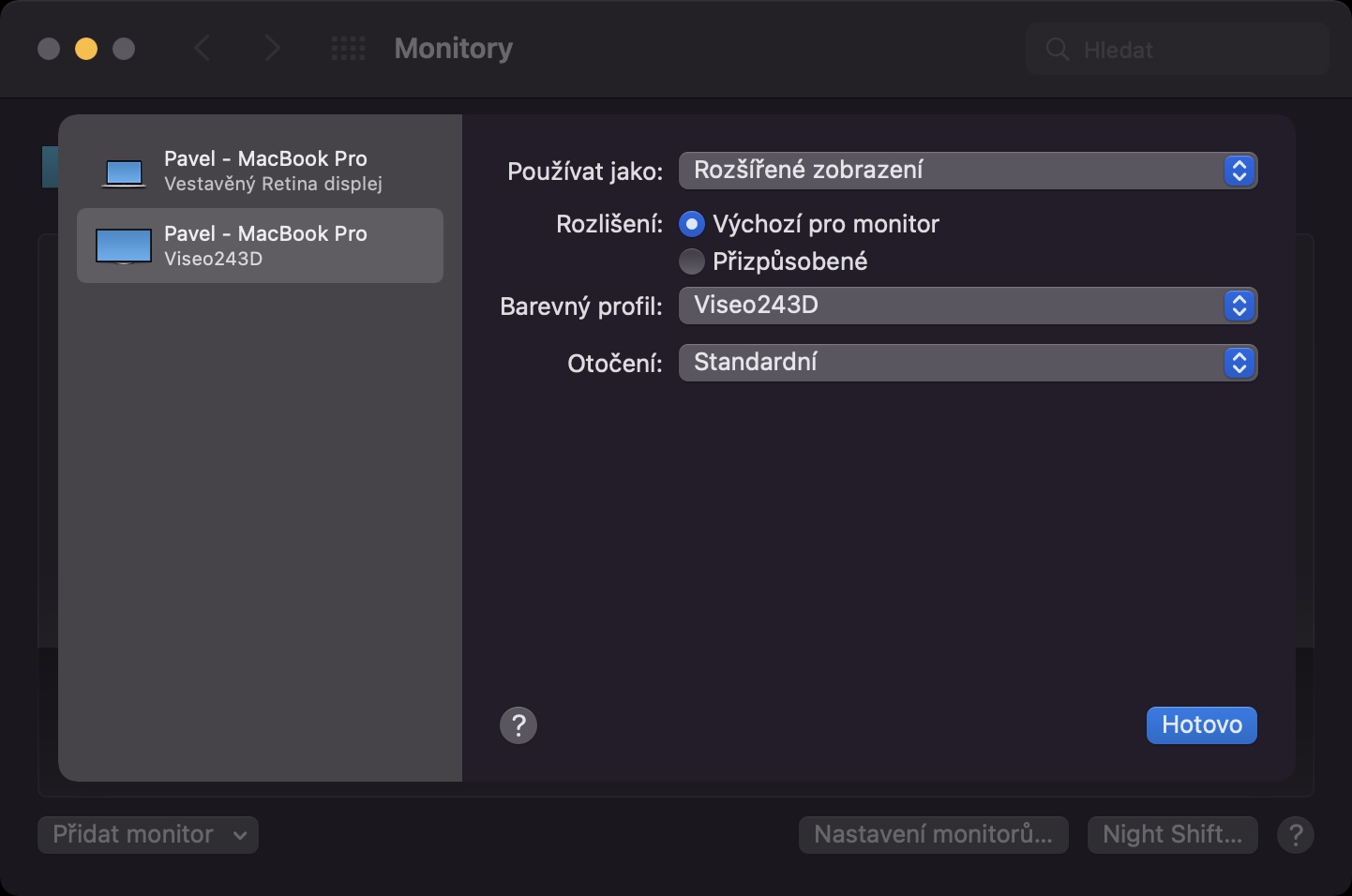The image size is (1352, 896).
Task: Click the Hotovo button
Action: point(1201,724)
